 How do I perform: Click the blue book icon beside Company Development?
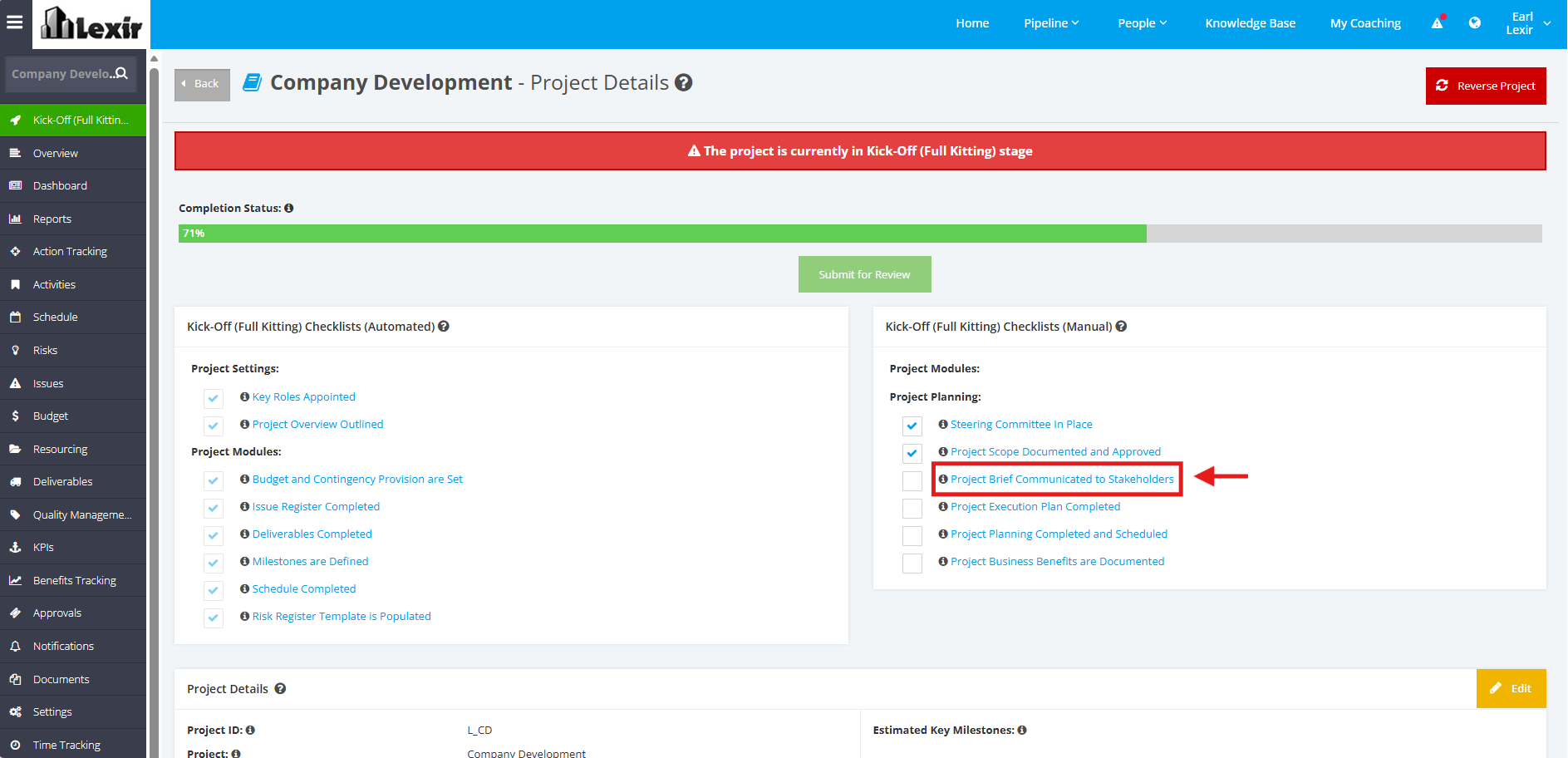coord(253,82)
